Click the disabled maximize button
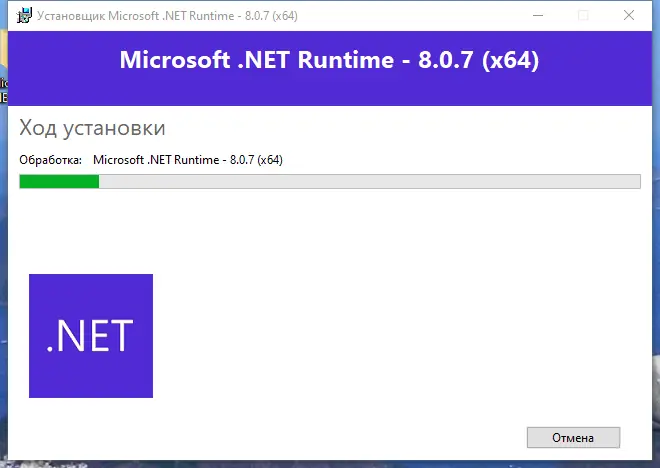 coord(583,16)
